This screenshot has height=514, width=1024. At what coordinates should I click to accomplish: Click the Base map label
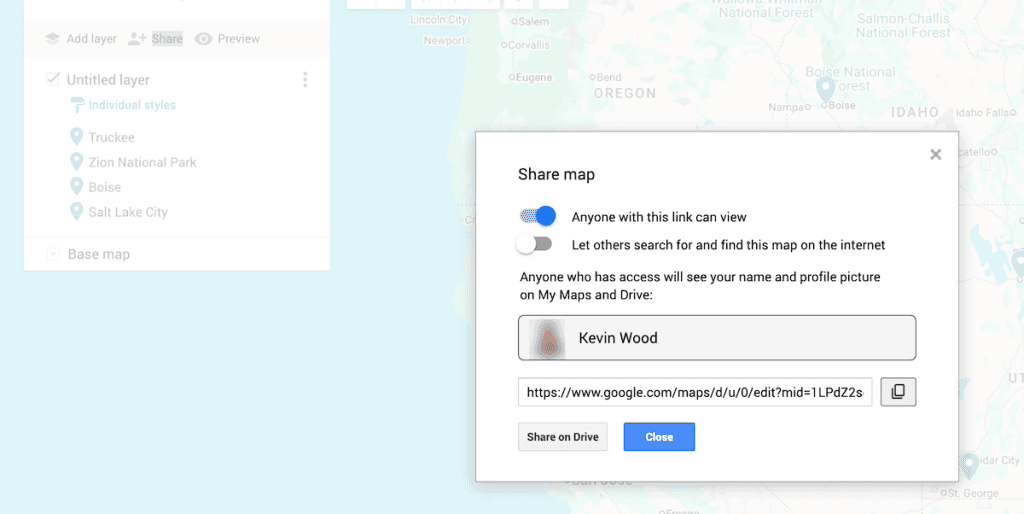99,254
